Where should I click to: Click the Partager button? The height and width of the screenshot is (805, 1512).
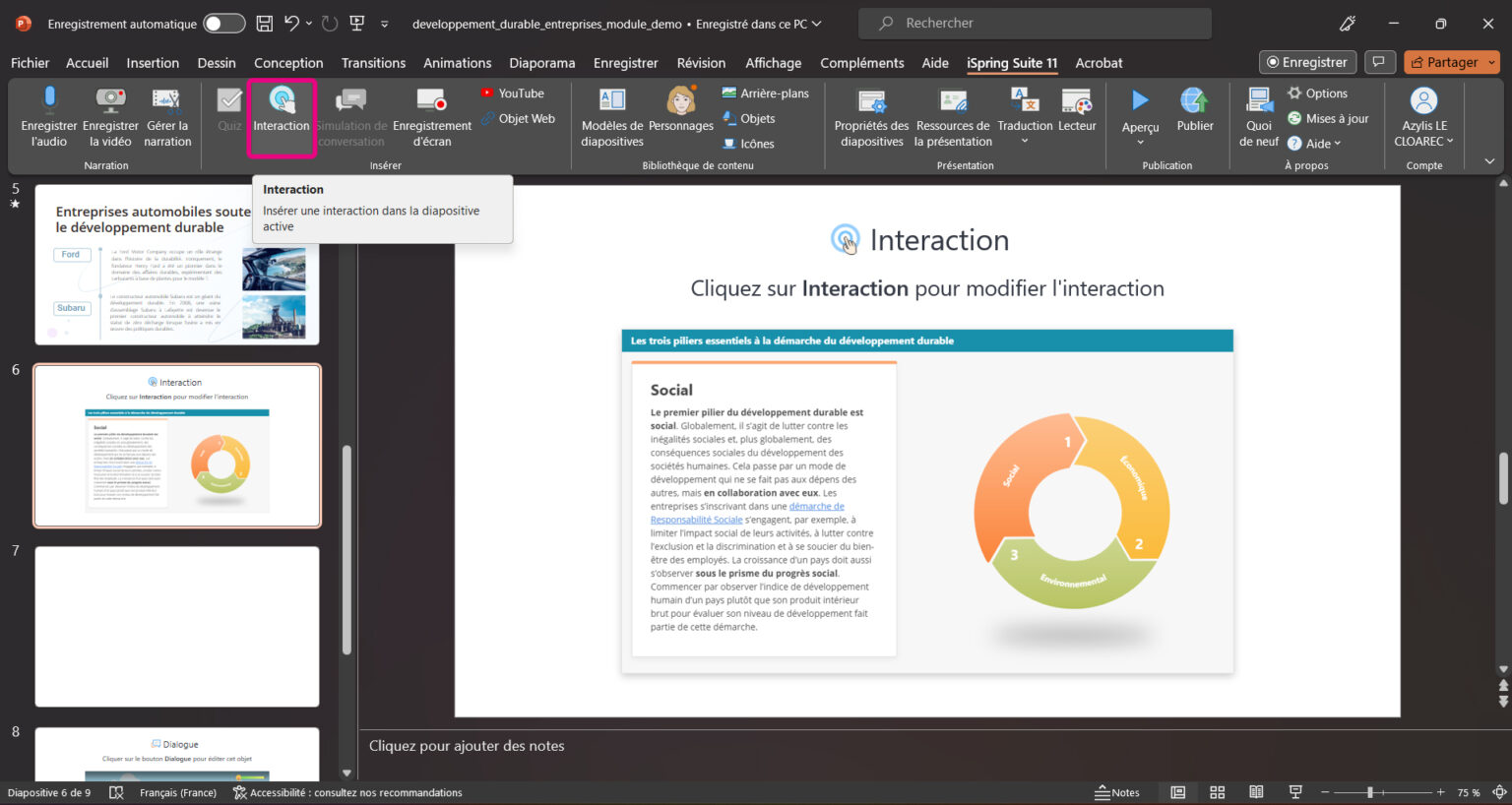pos(1451,61)
